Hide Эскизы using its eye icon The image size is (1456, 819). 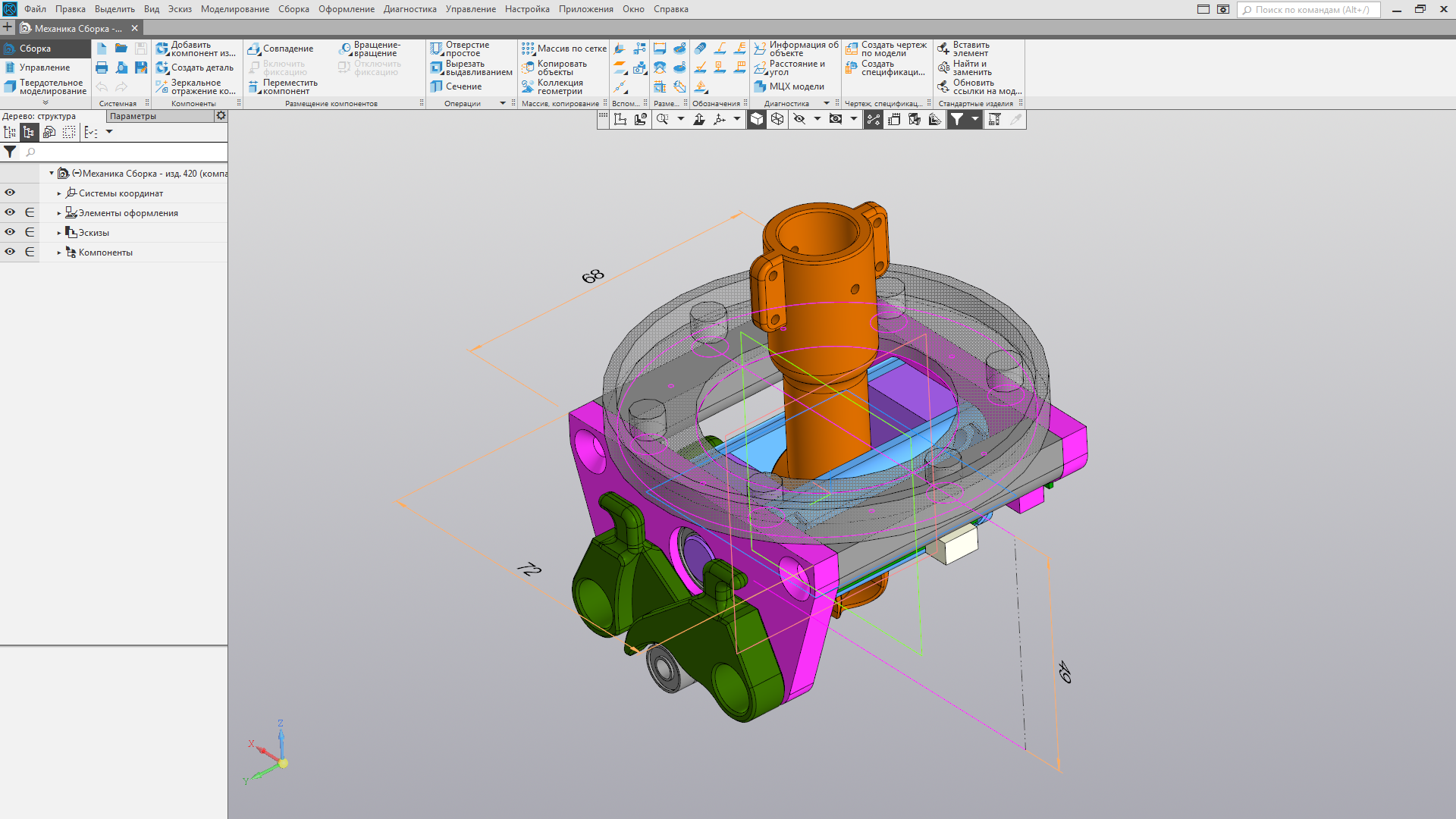tap(10, 232)
